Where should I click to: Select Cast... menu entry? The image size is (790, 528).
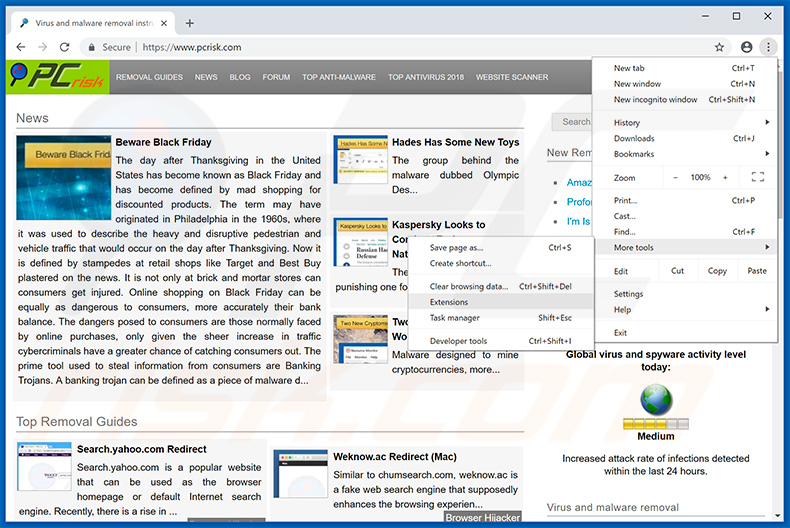(684, 216)
